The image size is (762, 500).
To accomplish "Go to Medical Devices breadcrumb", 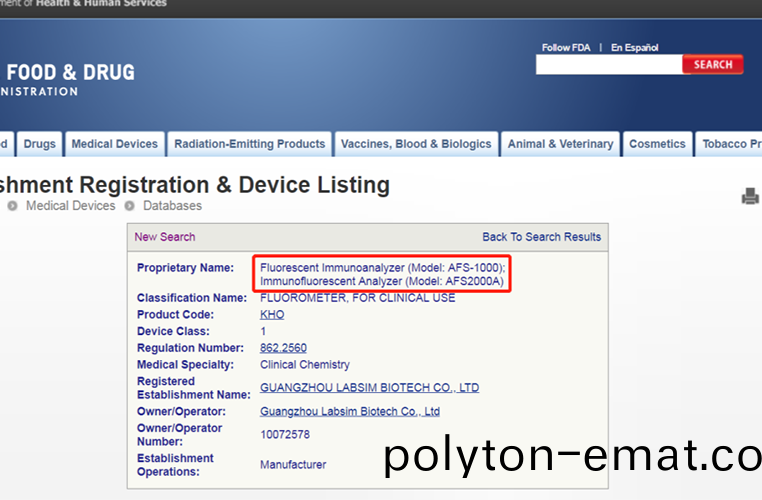I will point(70,206).
